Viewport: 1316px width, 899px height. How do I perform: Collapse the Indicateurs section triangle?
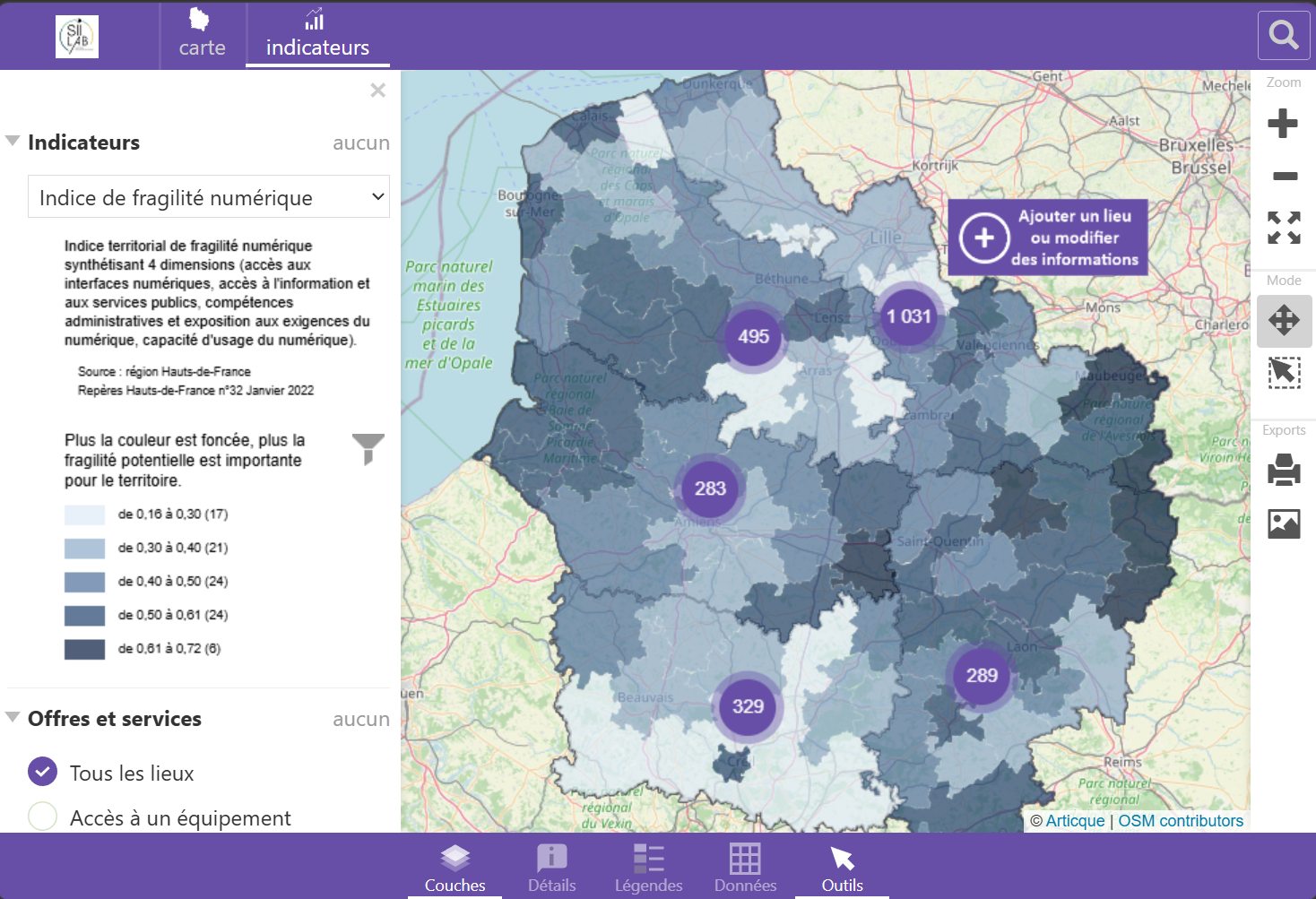tap(13, 141)
